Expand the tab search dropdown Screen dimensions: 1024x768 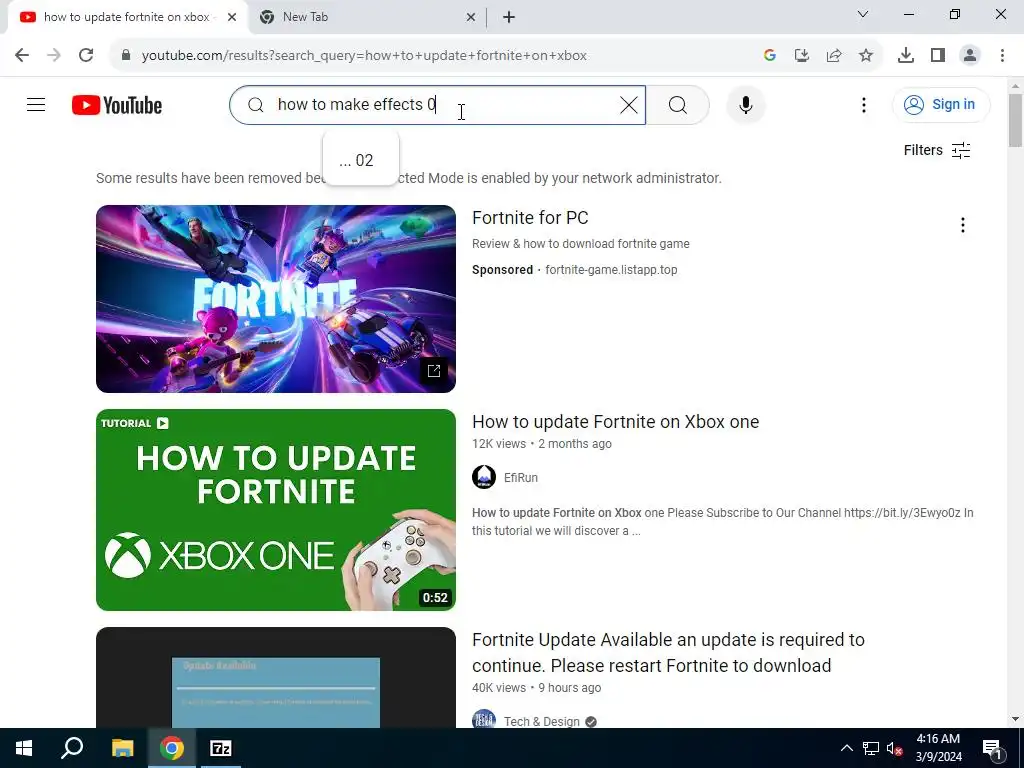[x=863, y=14]
